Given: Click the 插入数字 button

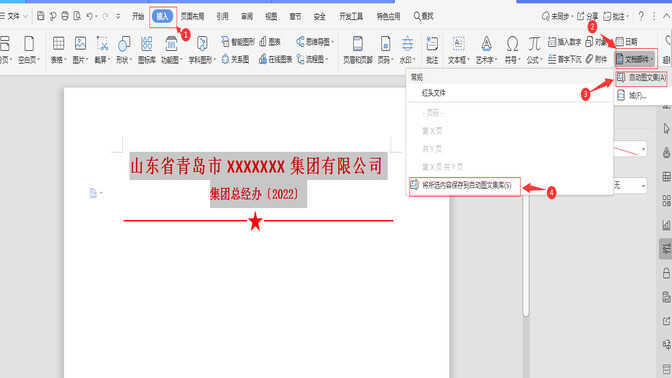Looking at the screenshot, I should pos(564,42).
